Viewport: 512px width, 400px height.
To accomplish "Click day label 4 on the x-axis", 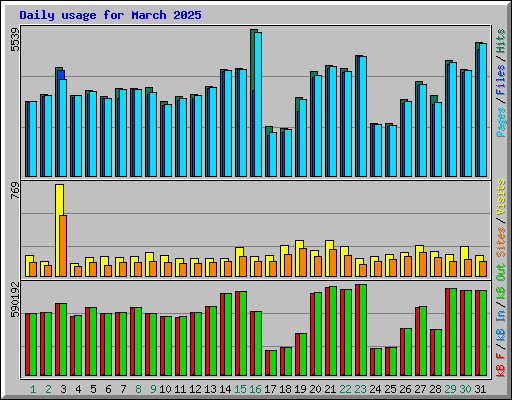I will coord(78,389).
